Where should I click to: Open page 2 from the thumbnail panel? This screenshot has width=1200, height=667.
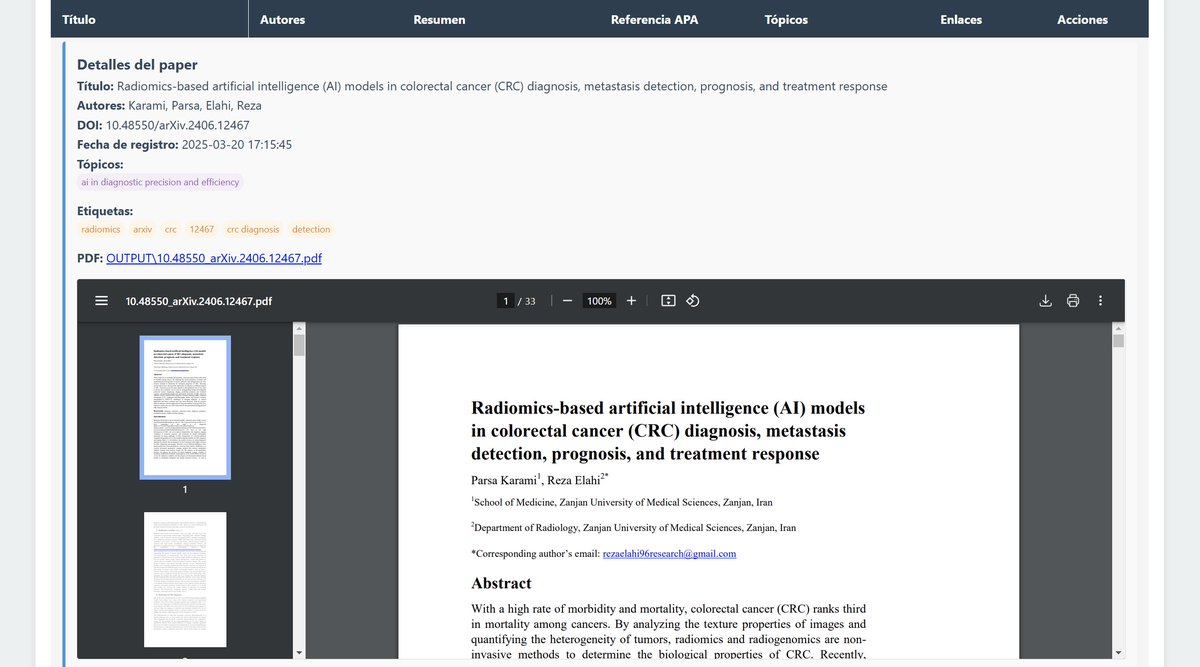185,580
